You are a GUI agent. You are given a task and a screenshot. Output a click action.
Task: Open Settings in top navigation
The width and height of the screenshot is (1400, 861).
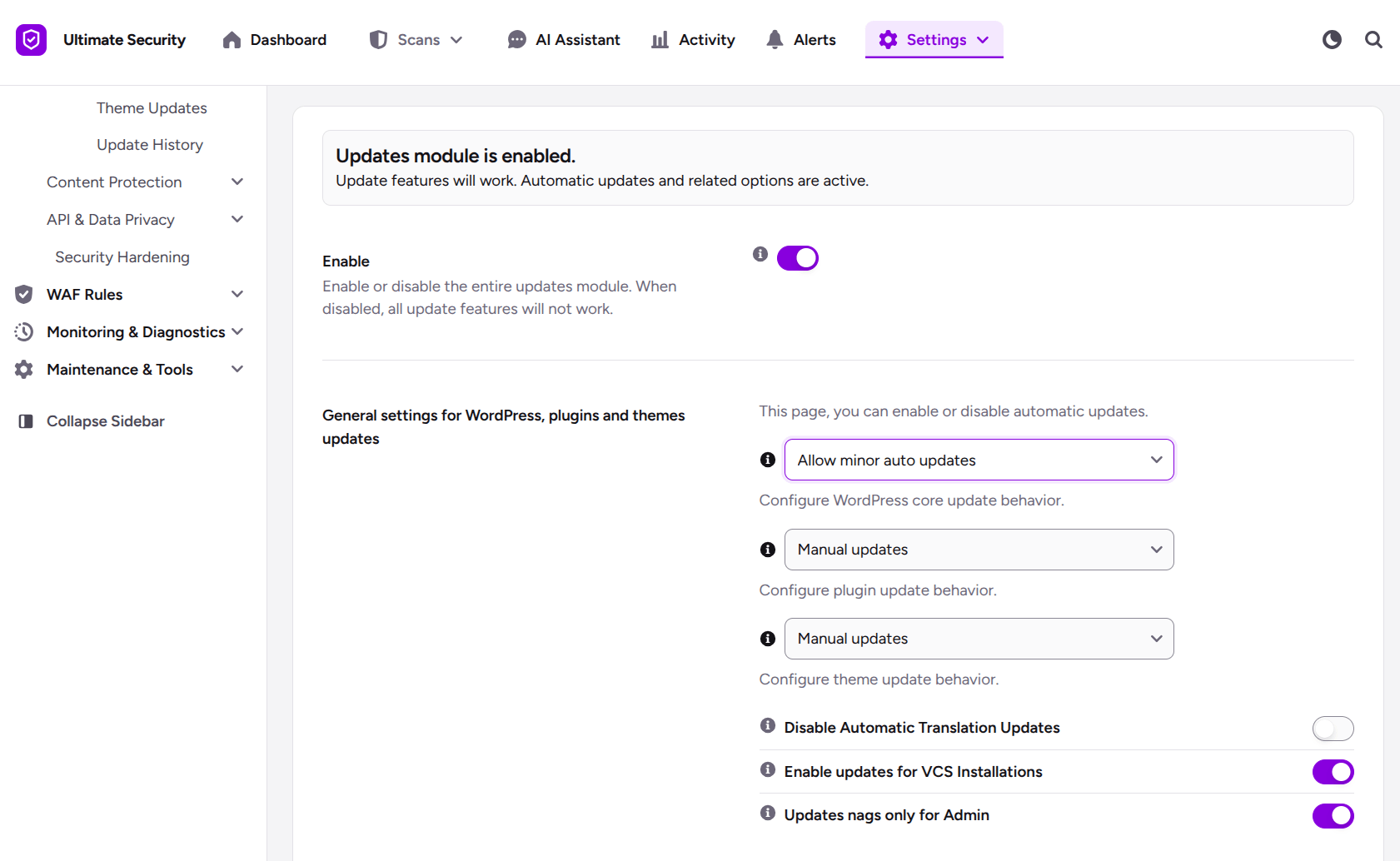[934, 40]
